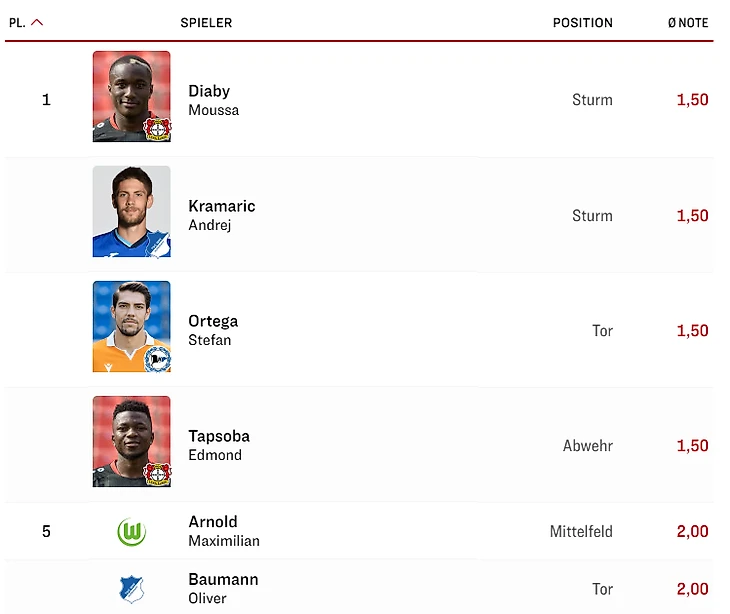
Task: Sort table by POSITION column header
Action: [x=582, y=22]
